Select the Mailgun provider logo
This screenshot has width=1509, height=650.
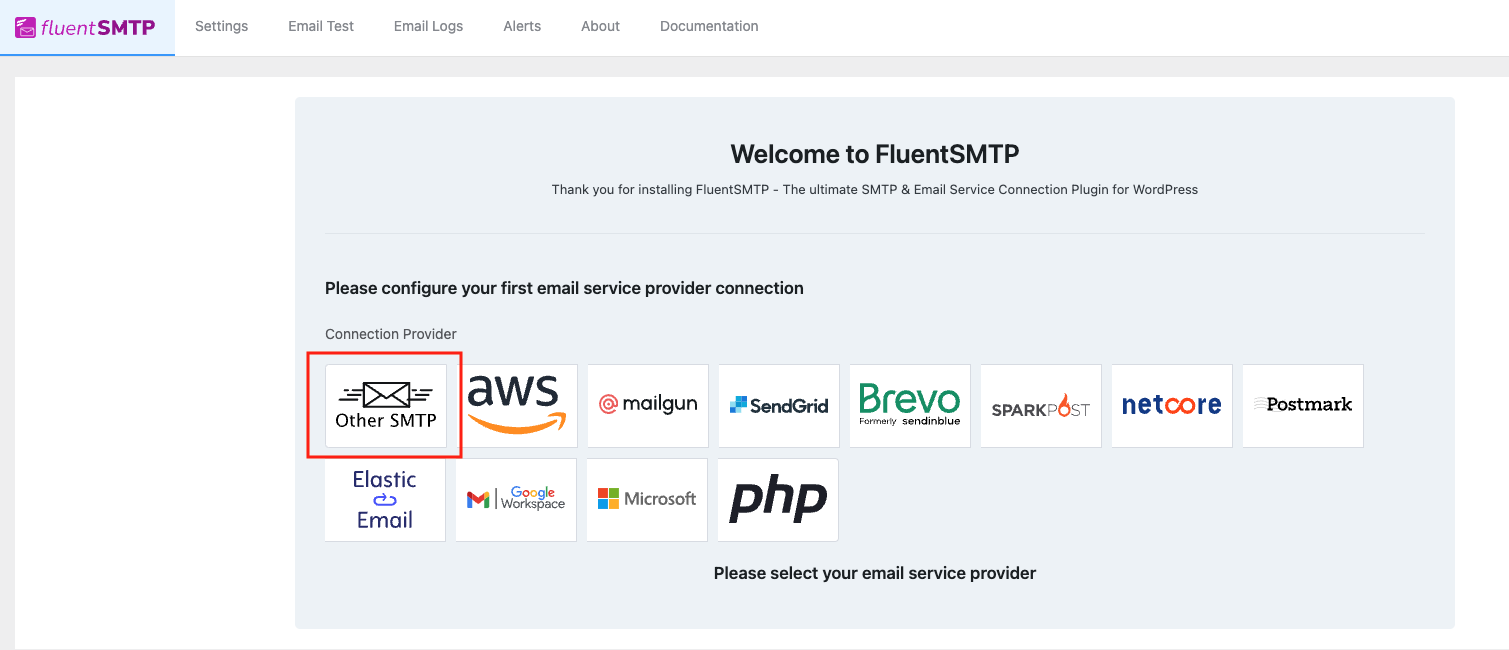[x=648, y=405]
